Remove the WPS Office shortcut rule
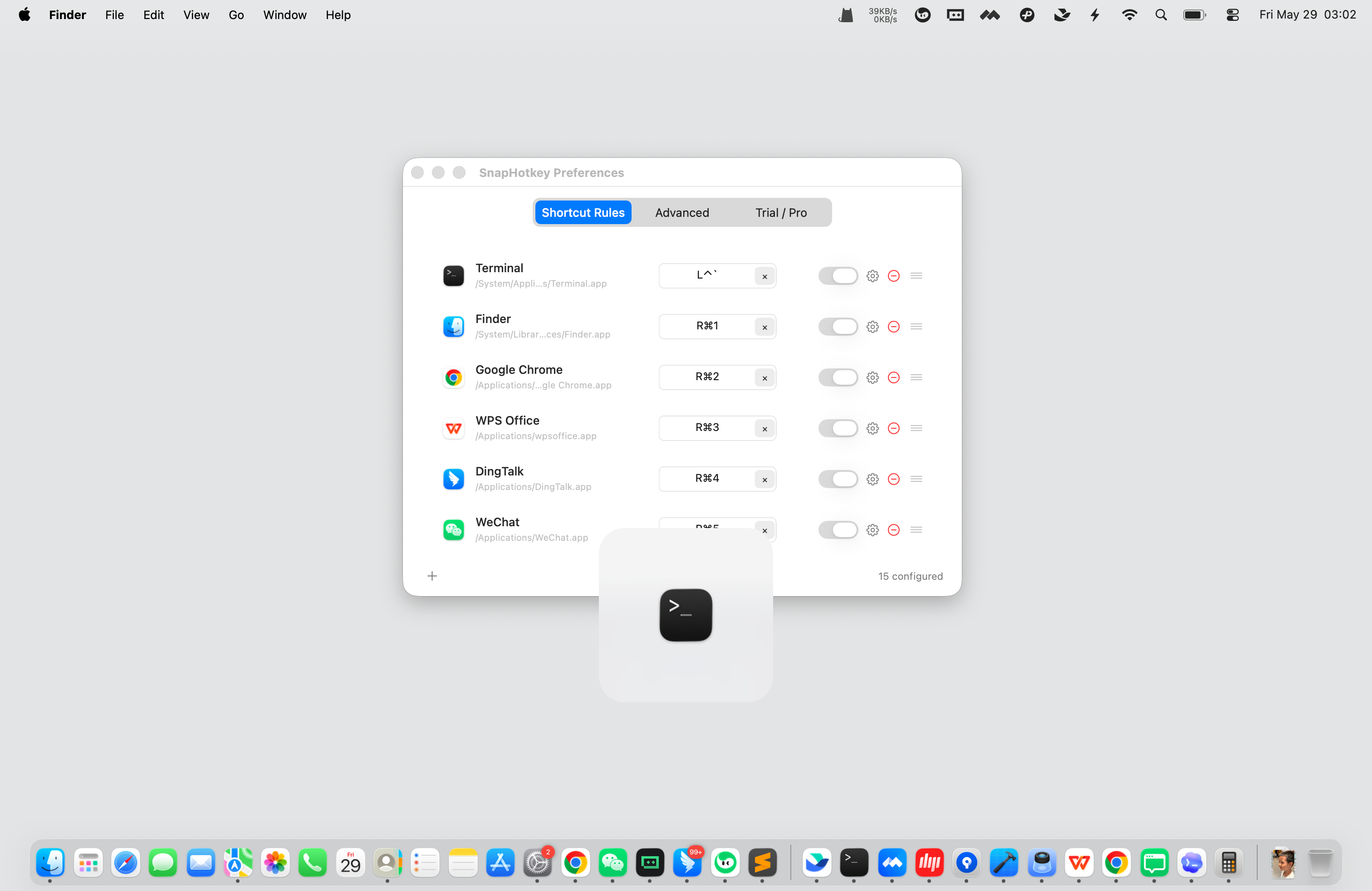The width and height of the screenshot is (1372, 891). 893,428
